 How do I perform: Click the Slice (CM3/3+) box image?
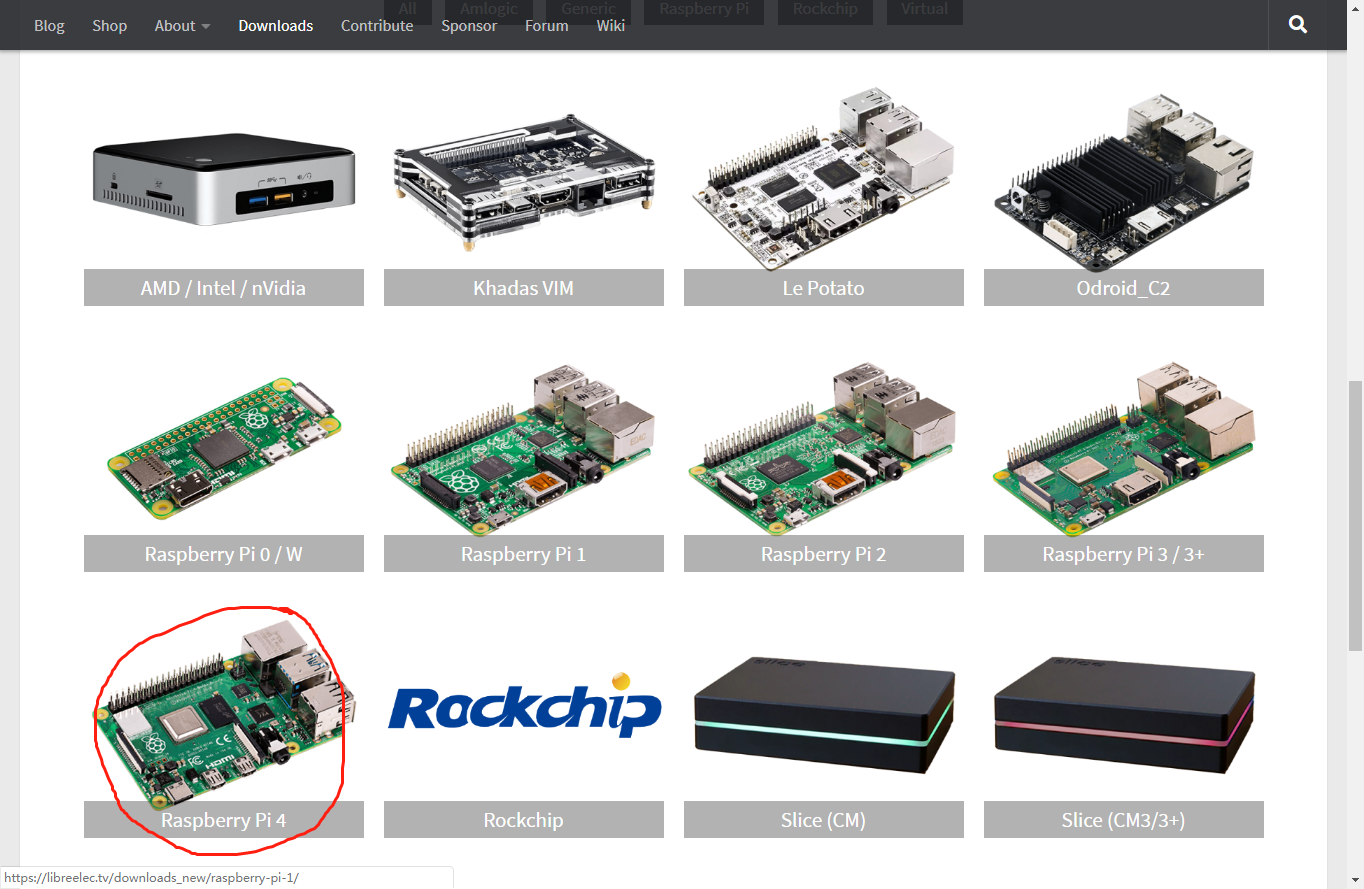pyautogui.click(x=1124, y=715)
